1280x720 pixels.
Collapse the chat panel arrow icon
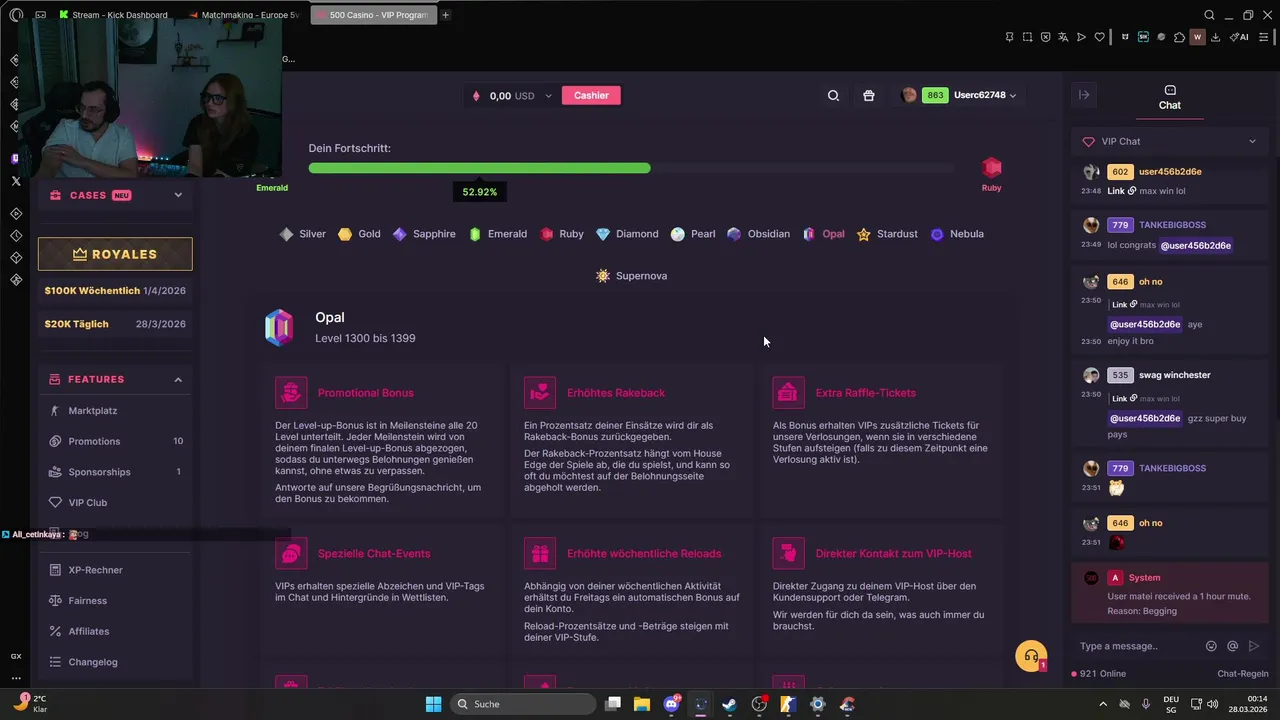1084,95
